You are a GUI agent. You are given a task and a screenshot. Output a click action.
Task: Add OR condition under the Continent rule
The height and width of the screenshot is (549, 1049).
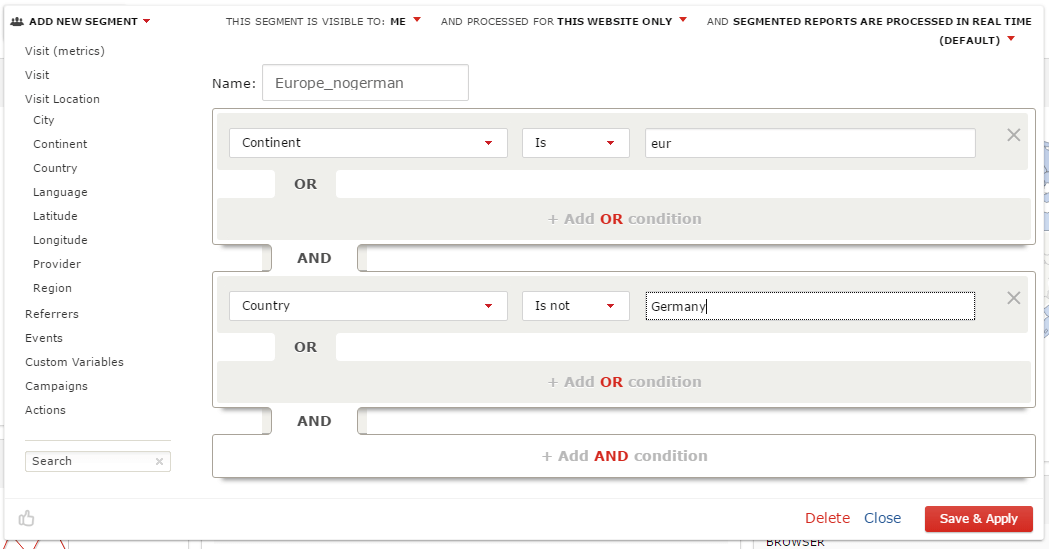pos(624,219)
